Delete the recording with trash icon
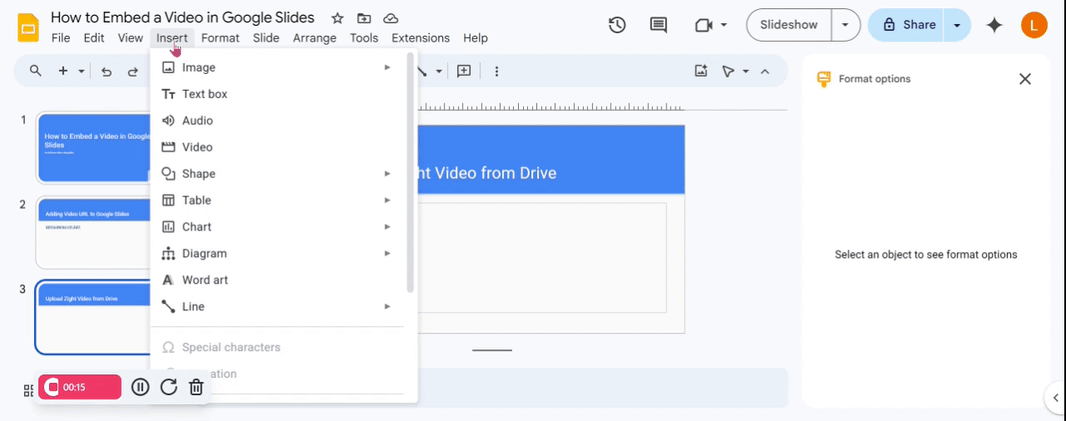1066x421 pixels. [196, 387]
